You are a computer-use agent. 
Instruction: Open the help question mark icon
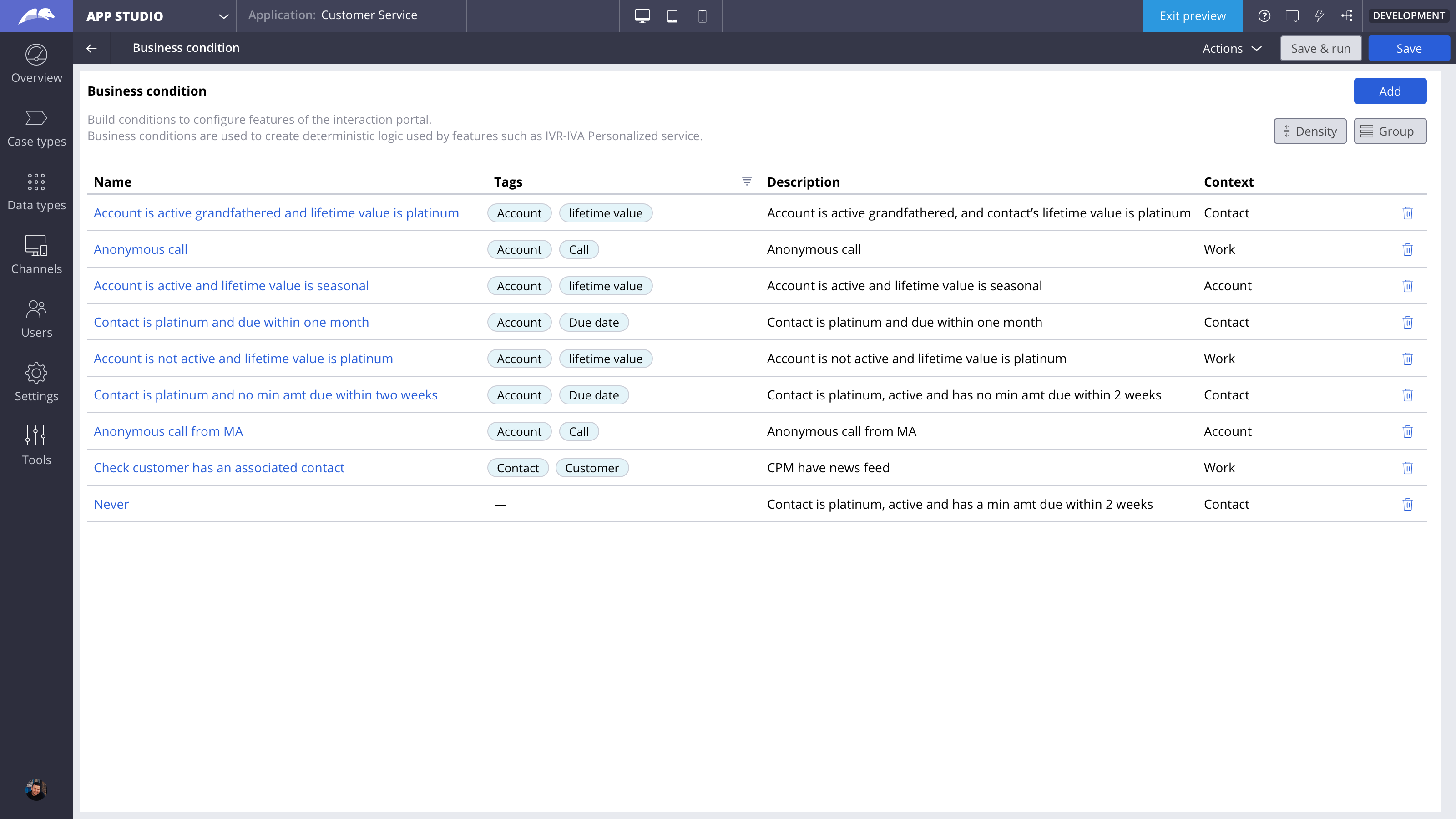coord(1264,16)
